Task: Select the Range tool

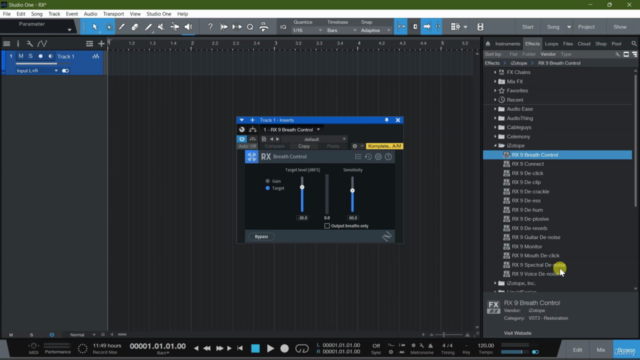Action: [x=109, y=27]
